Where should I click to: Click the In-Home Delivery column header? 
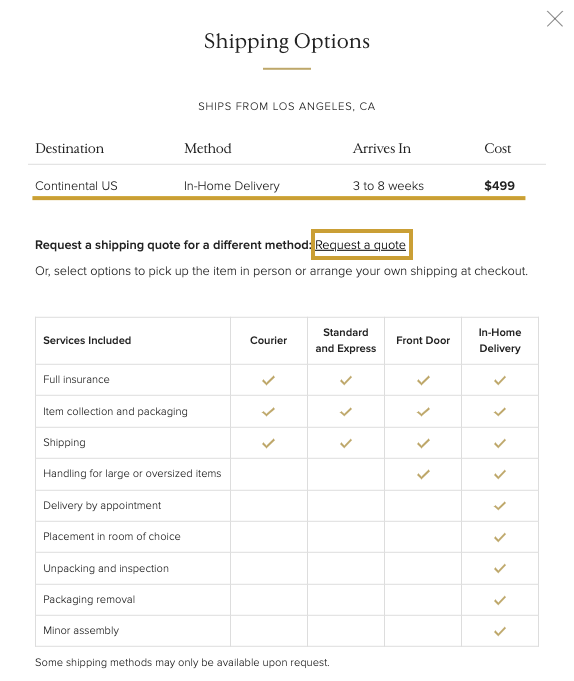pyautogui.click(x=500, y=340)
